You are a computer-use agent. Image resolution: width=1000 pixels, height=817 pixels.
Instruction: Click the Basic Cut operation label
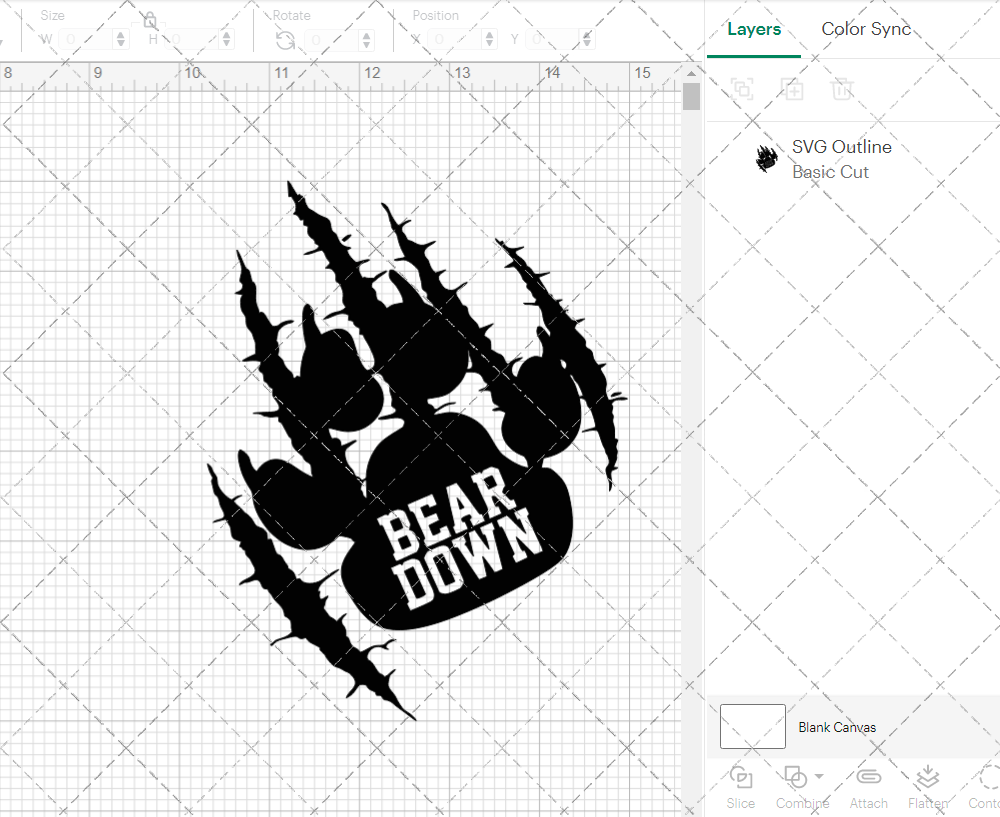pyautogui.click(x=830, y=172)
